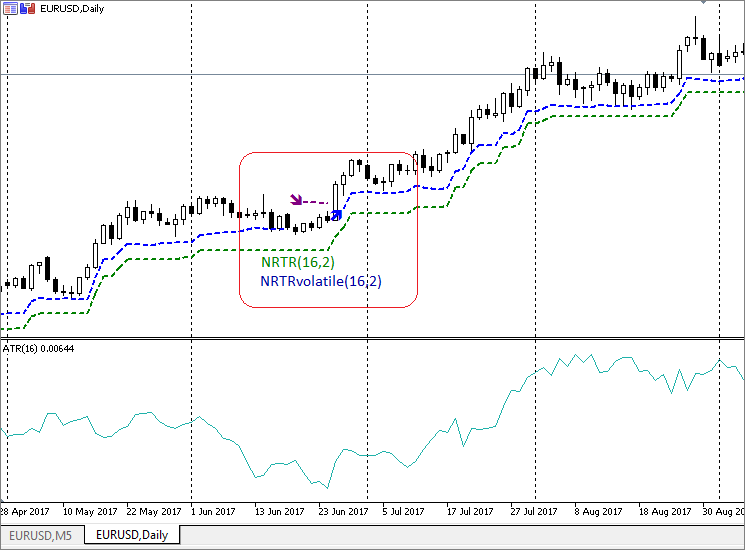Click the blue chart grid icon at top-left
This screenshot has height=550, width=745.
click(10, 8)
